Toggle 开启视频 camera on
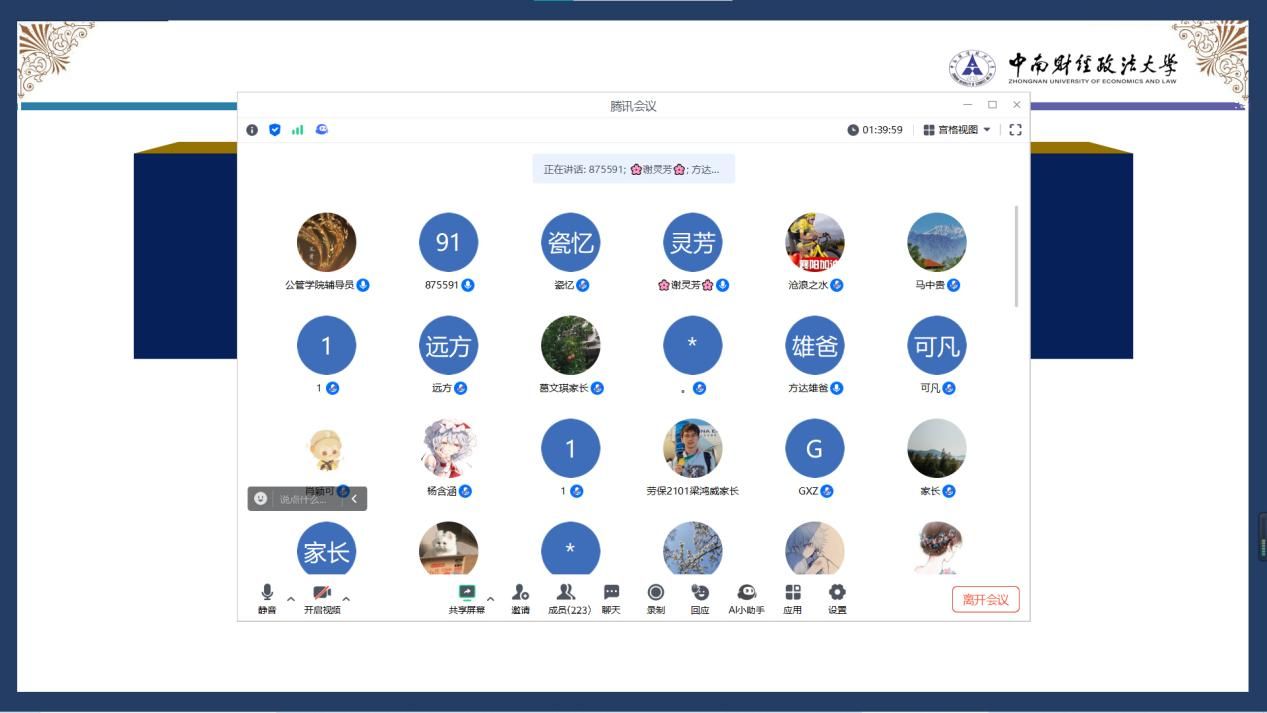Screen dimensions: 1267x713 [x=322, y=598]
